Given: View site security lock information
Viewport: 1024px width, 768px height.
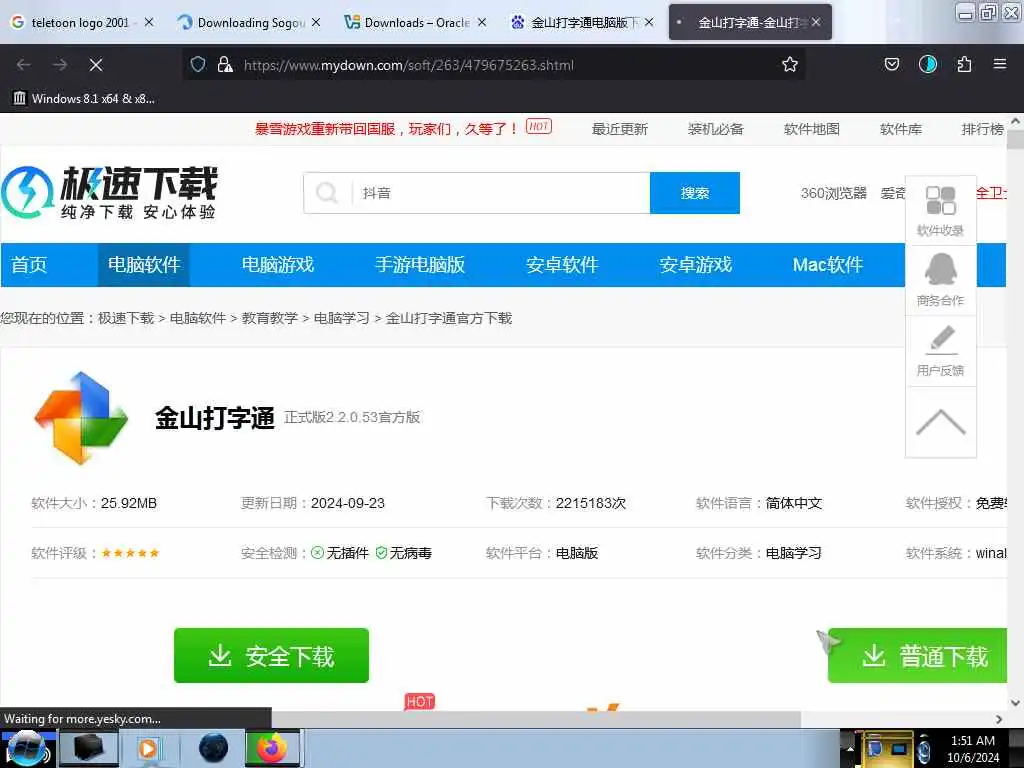Looking at the screenshot, I should 225,65.
